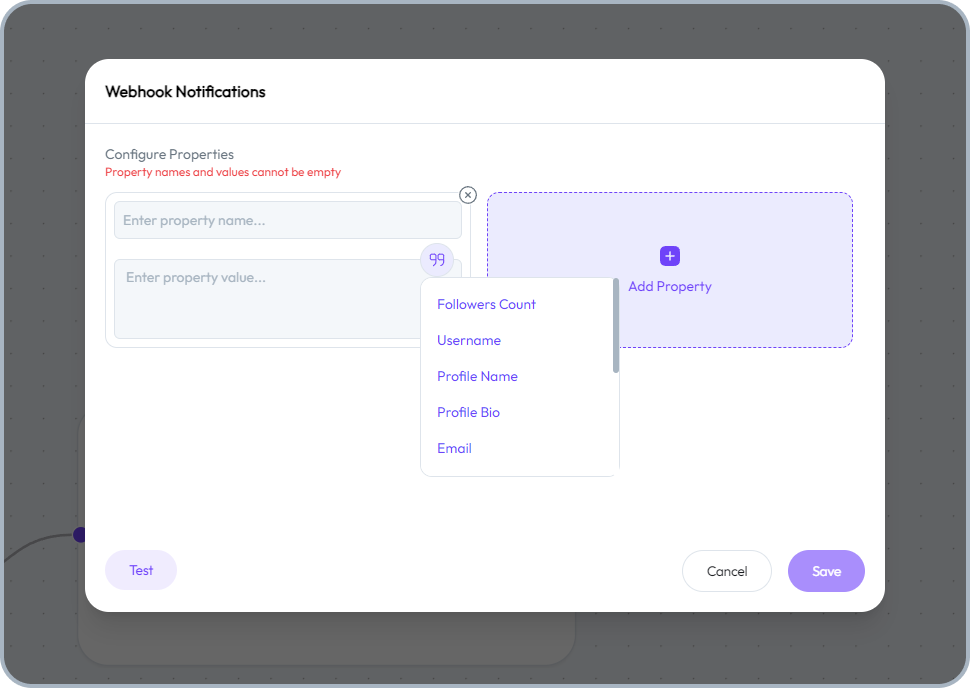Click the empty-value warning message text
The width and height of the screenshot is (970, 688).
pyautogui.click(x=222, y=172)
